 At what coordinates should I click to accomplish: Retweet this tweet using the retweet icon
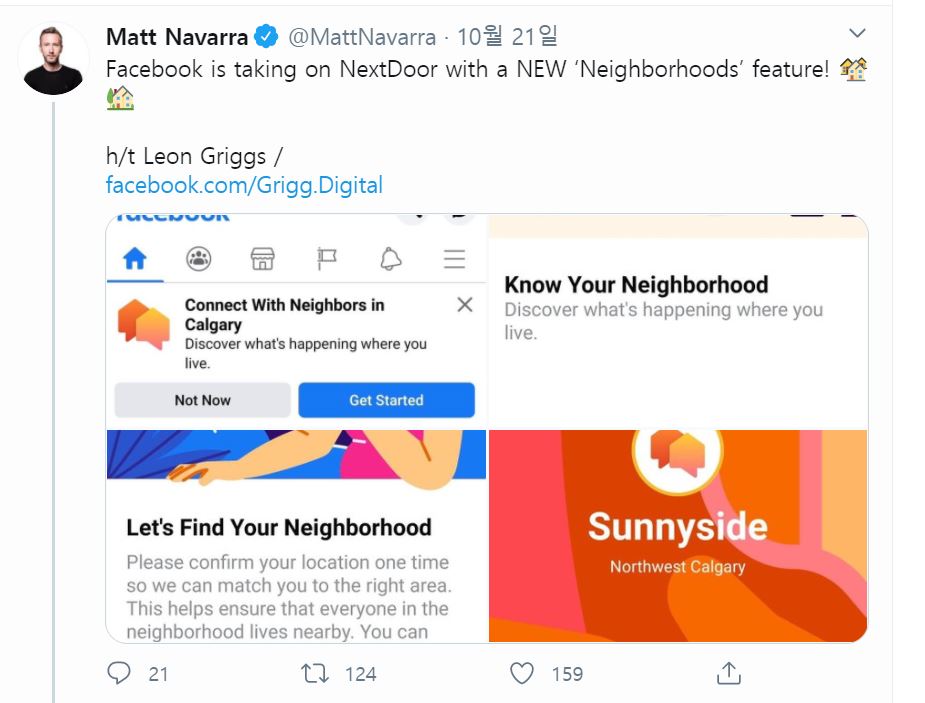pyautogui.click(x=315, y=673)
